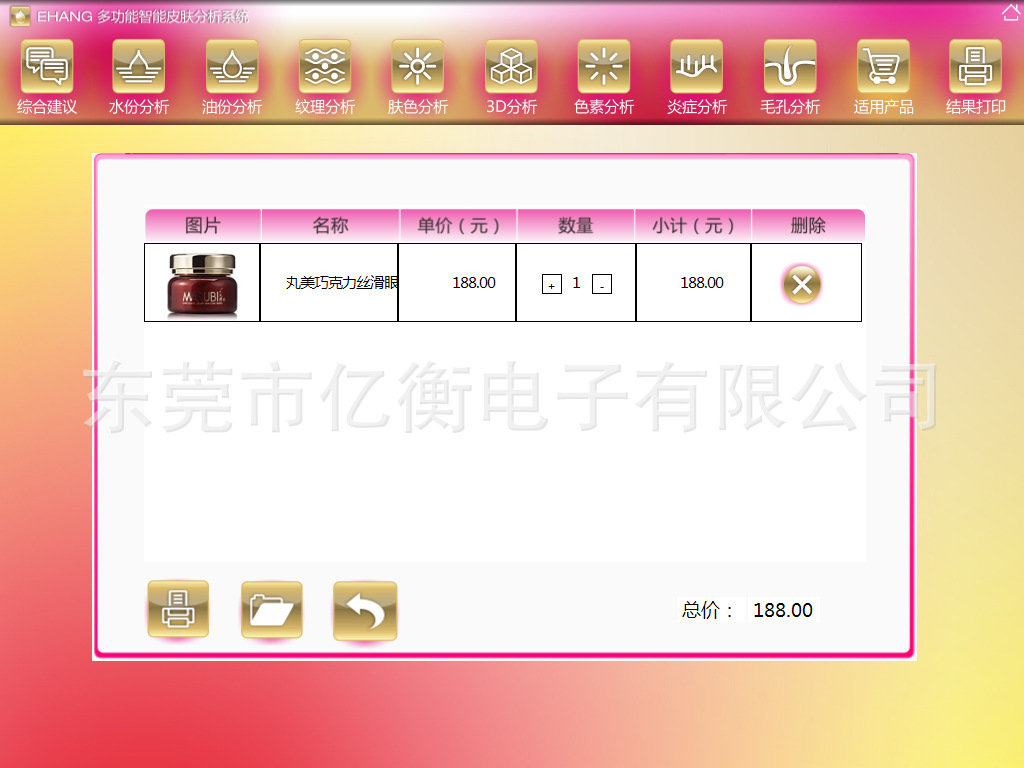Open the 适用产品 shopping cart icon
Screen dimensions: 1024x768
[883, 67]
